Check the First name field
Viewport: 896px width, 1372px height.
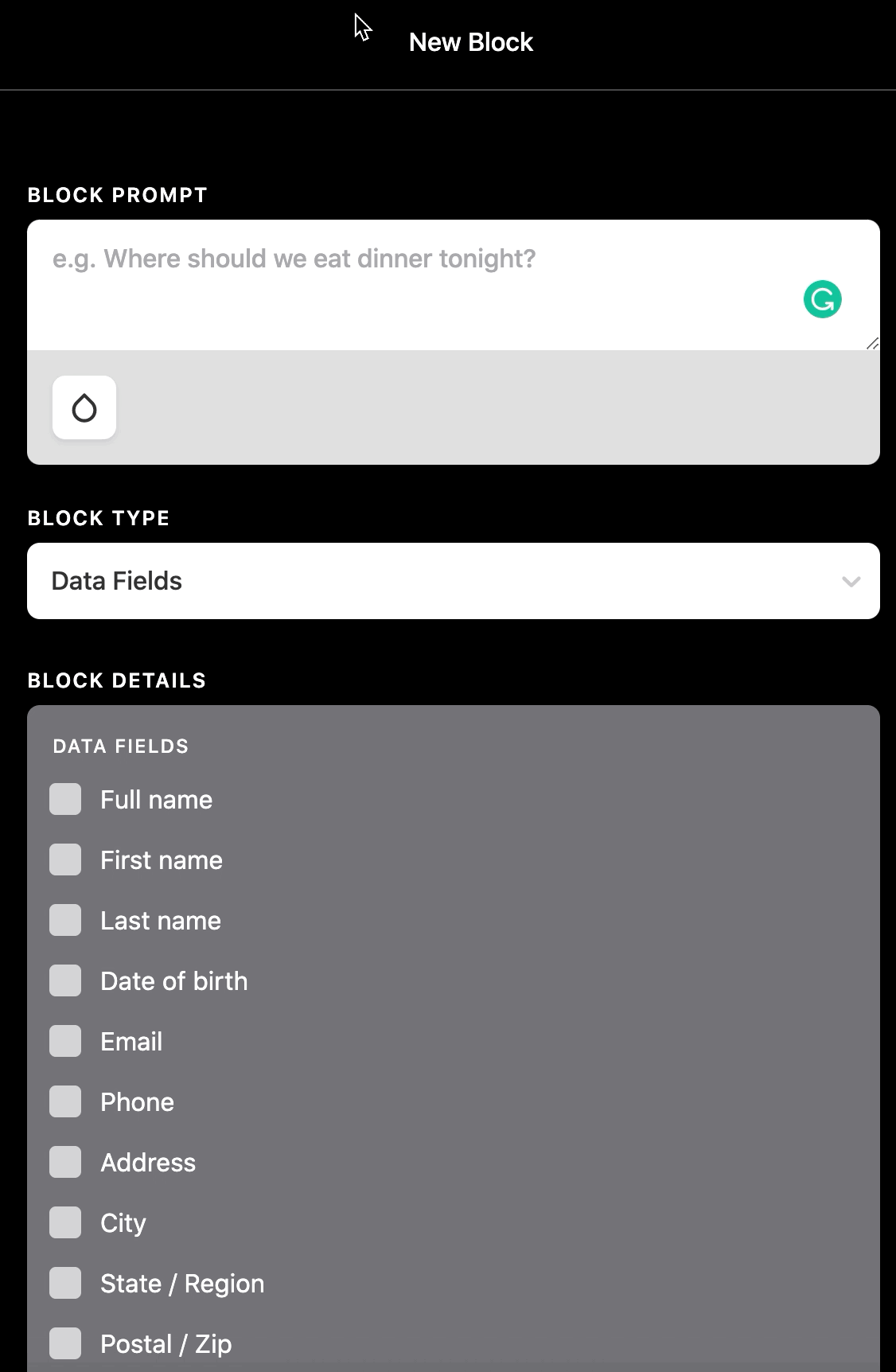pos(65,859)
